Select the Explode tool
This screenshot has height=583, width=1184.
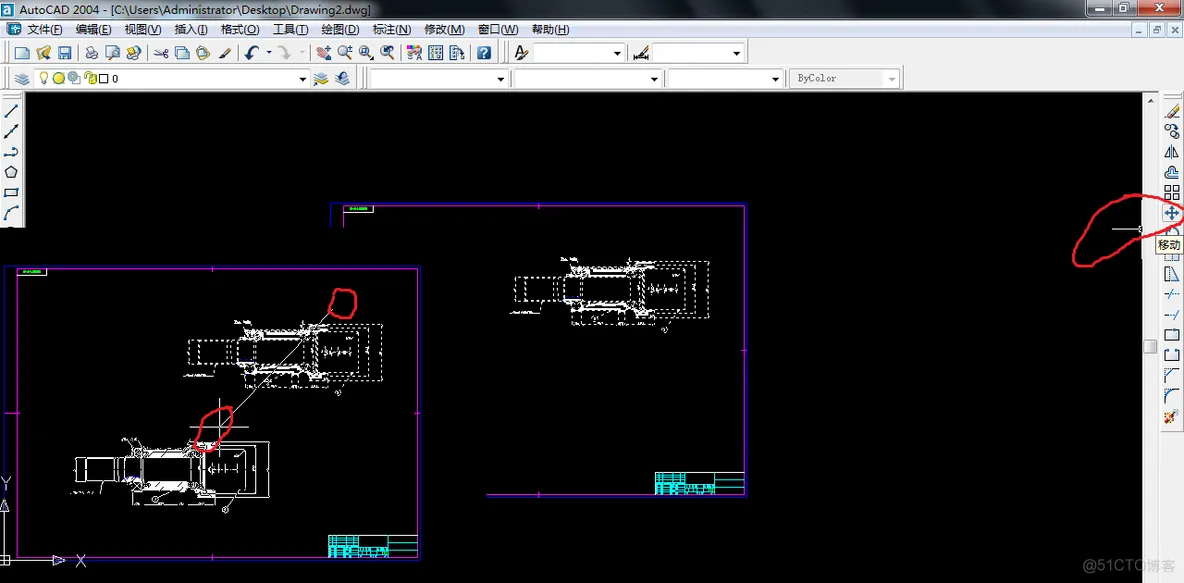1172,416
